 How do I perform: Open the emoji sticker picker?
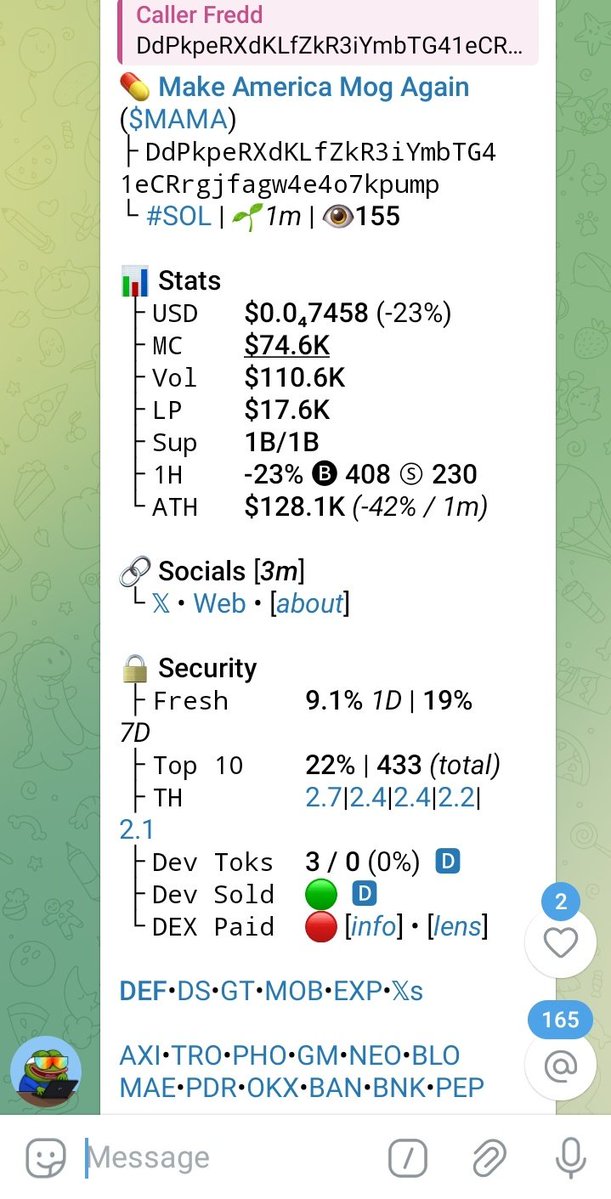[x=46, y=1158]
